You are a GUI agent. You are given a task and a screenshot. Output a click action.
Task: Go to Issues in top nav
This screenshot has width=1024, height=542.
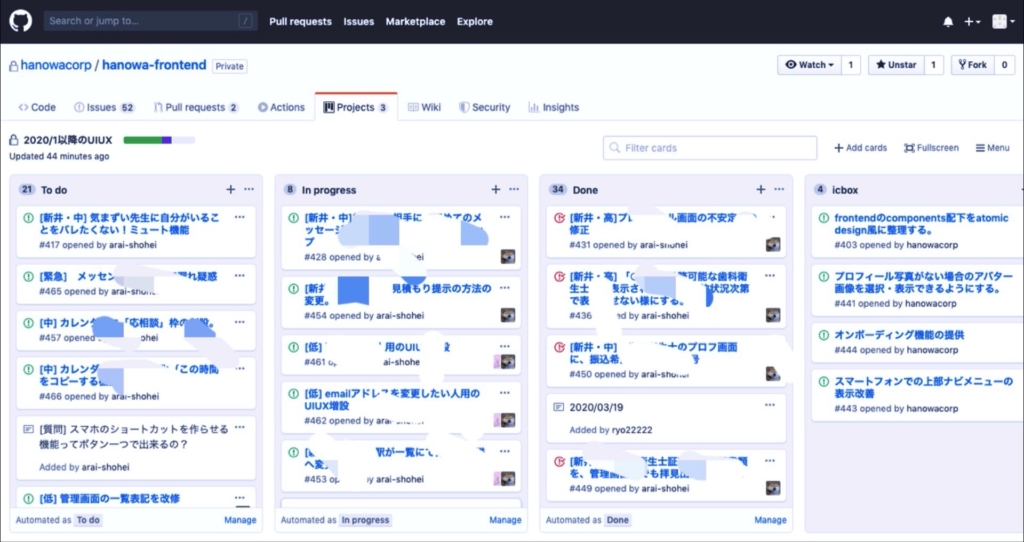pyautogui.click(x=359, y=22)
